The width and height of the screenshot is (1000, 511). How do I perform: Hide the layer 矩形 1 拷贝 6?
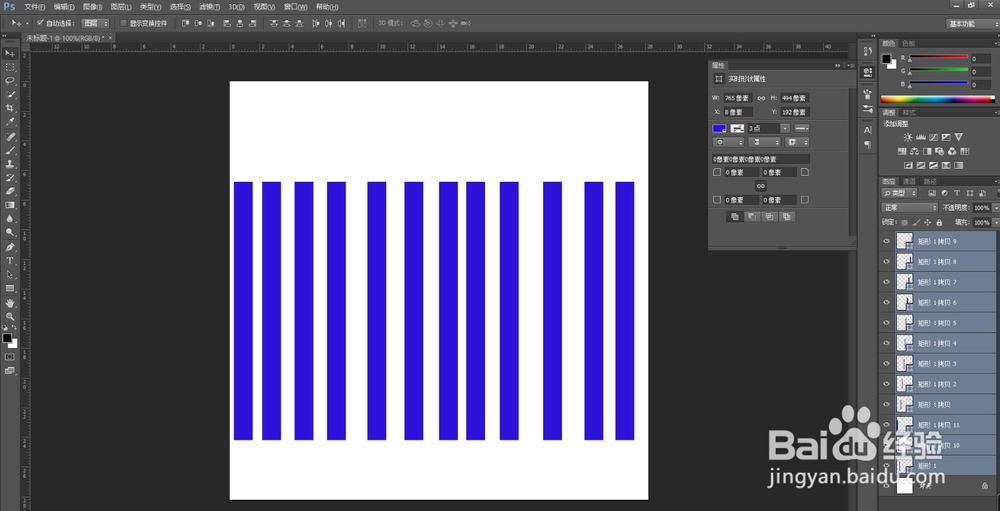pyautogui.click(x=886, y=302)
